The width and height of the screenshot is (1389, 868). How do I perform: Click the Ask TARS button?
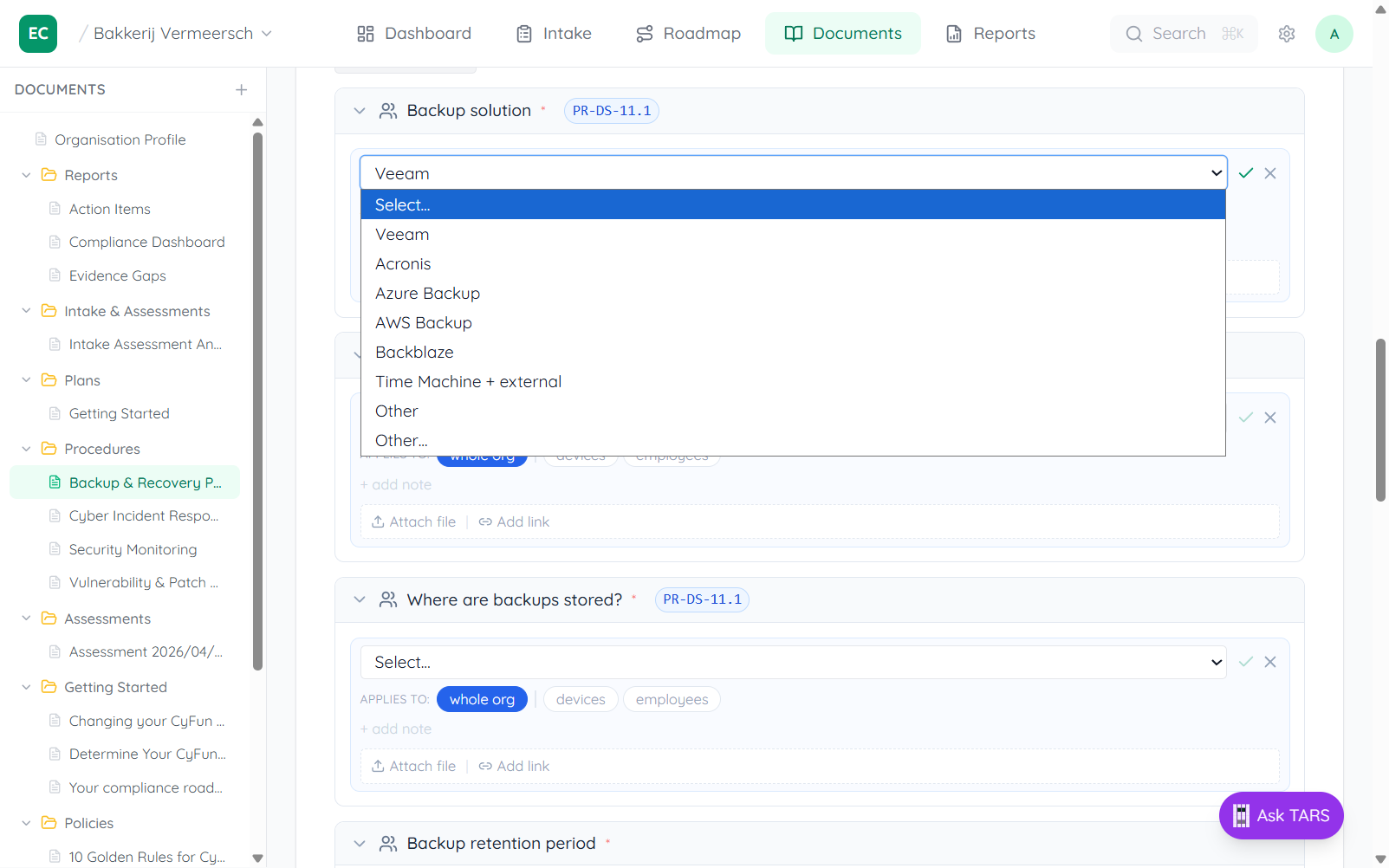click(1281, 815)
